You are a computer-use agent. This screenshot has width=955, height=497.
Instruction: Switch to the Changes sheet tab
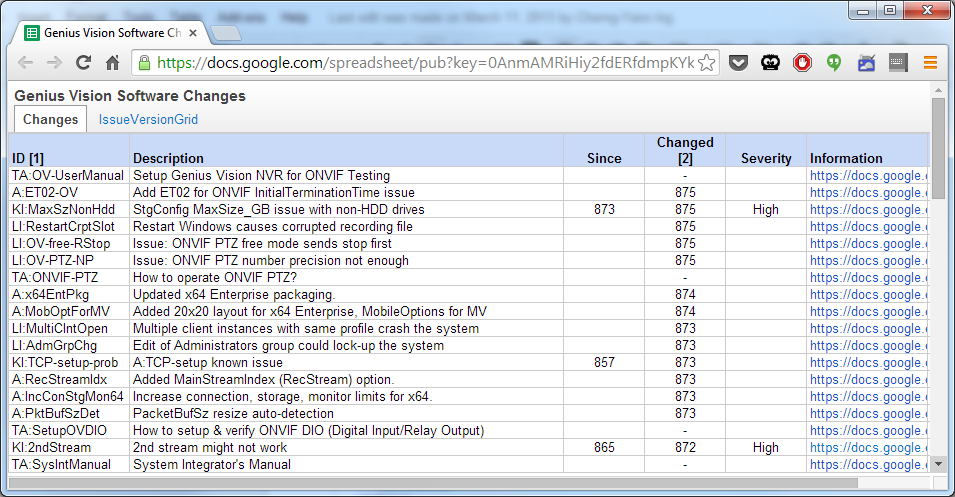point(51,119)
